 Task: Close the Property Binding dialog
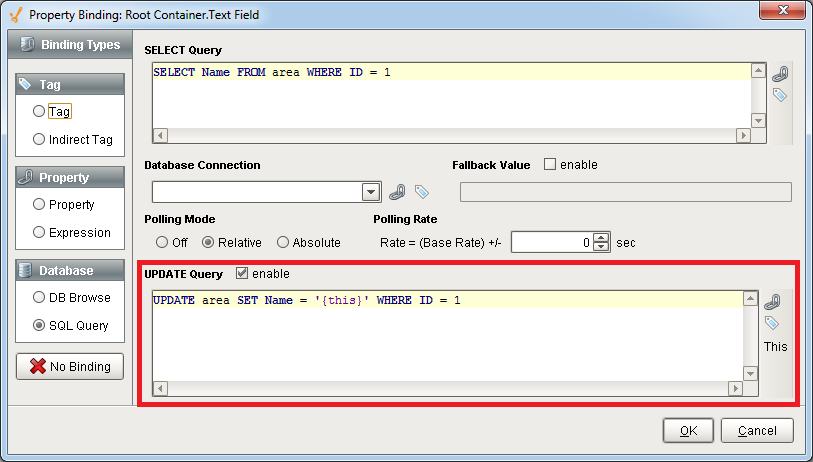(x=782, y=10)
